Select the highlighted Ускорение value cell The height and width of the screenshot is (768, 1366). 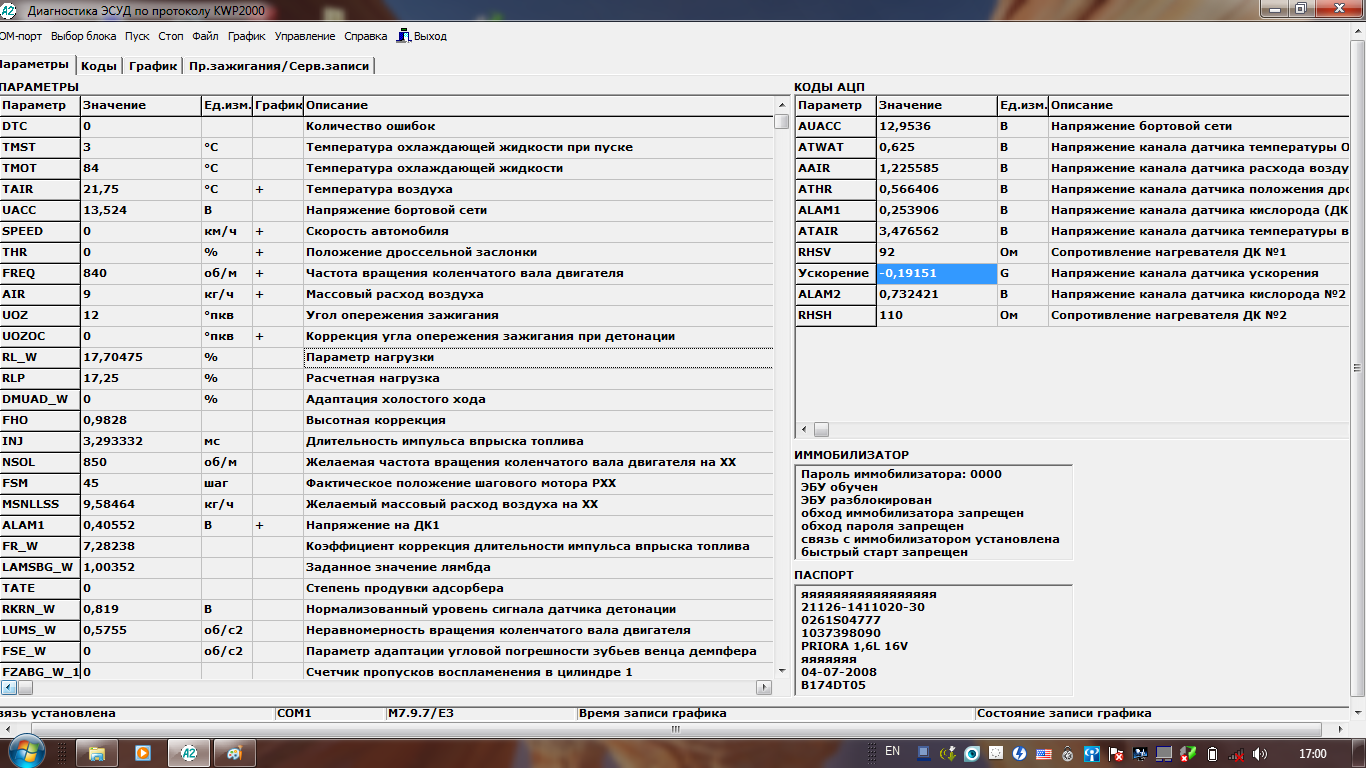tap(937, 273)
